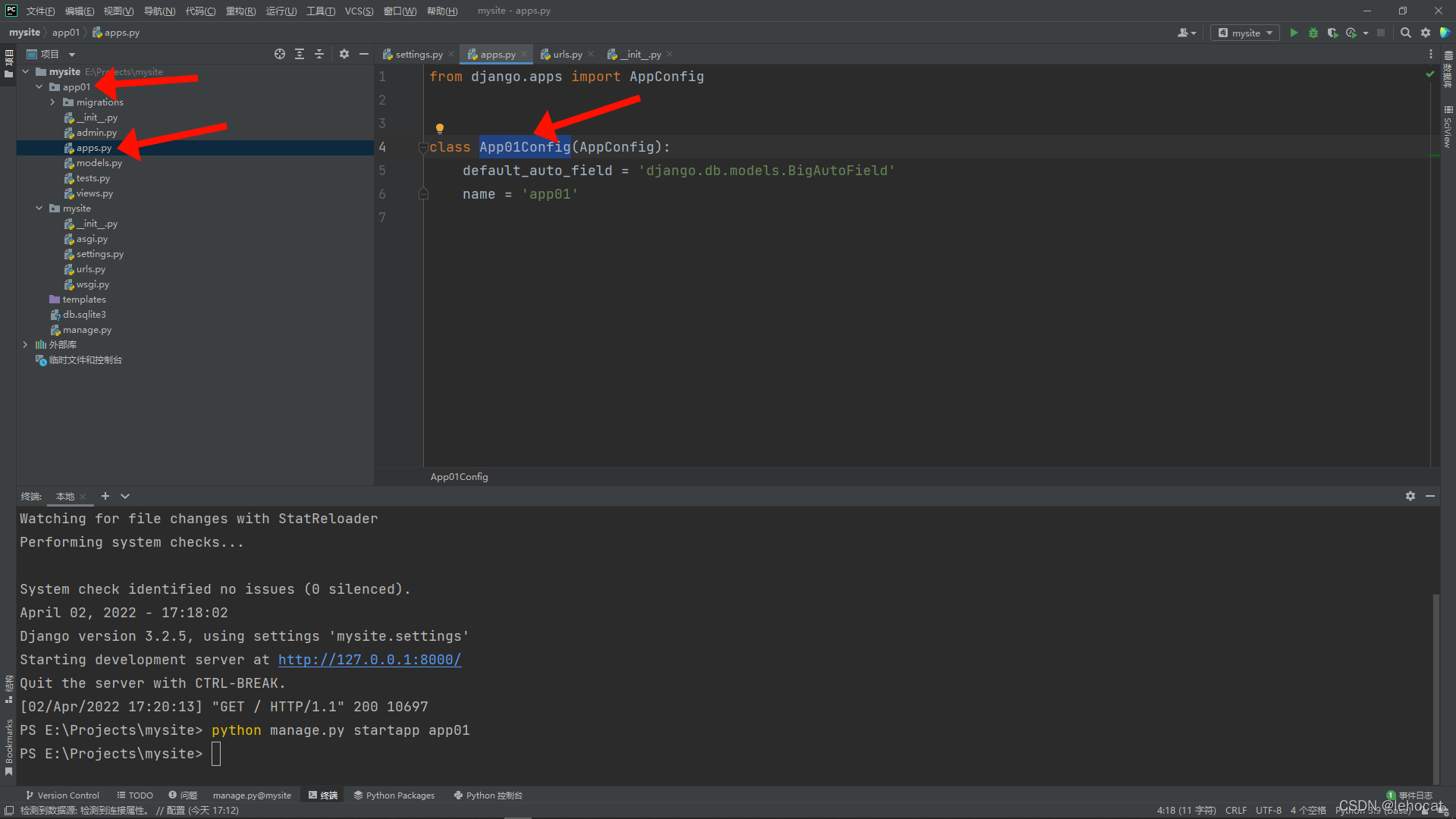Open IDE settings gear in top toolbar
Screen dimensions: 1456x819
[x=1426, y=33]
